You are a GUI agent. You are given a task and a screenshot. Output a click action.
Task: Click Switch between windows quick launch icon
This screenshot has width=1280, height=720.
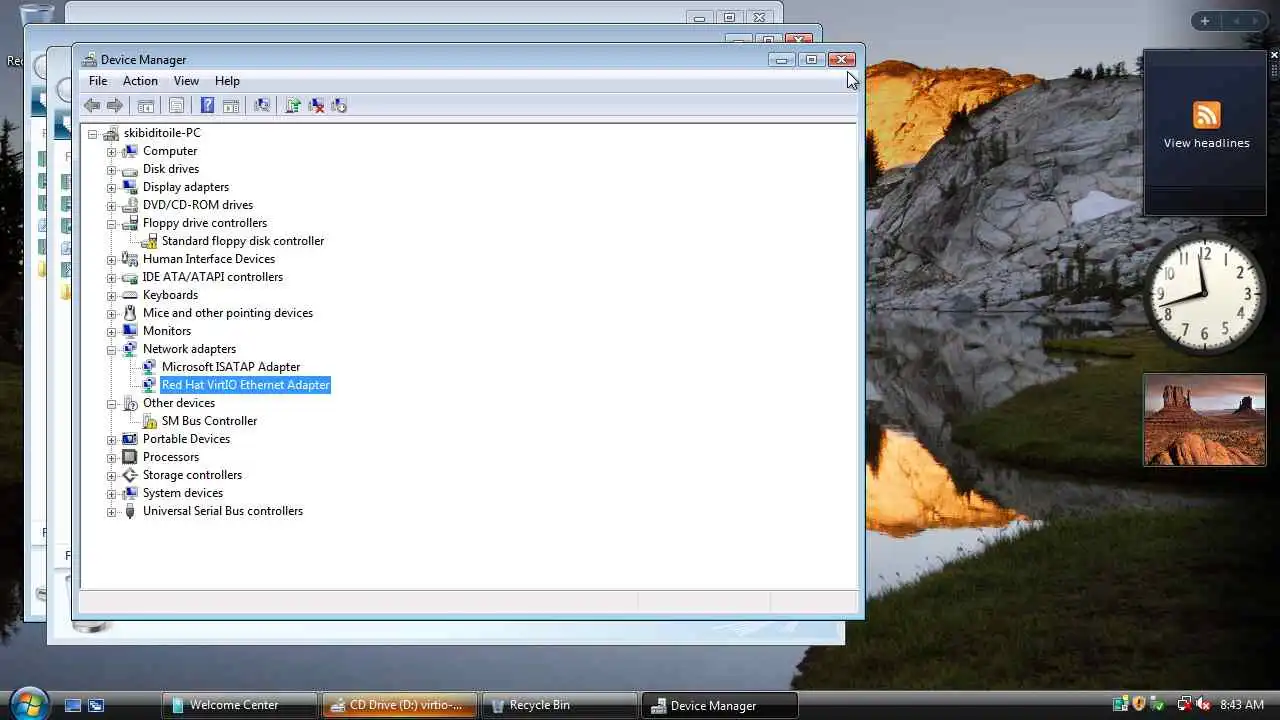tap(96, 705)
